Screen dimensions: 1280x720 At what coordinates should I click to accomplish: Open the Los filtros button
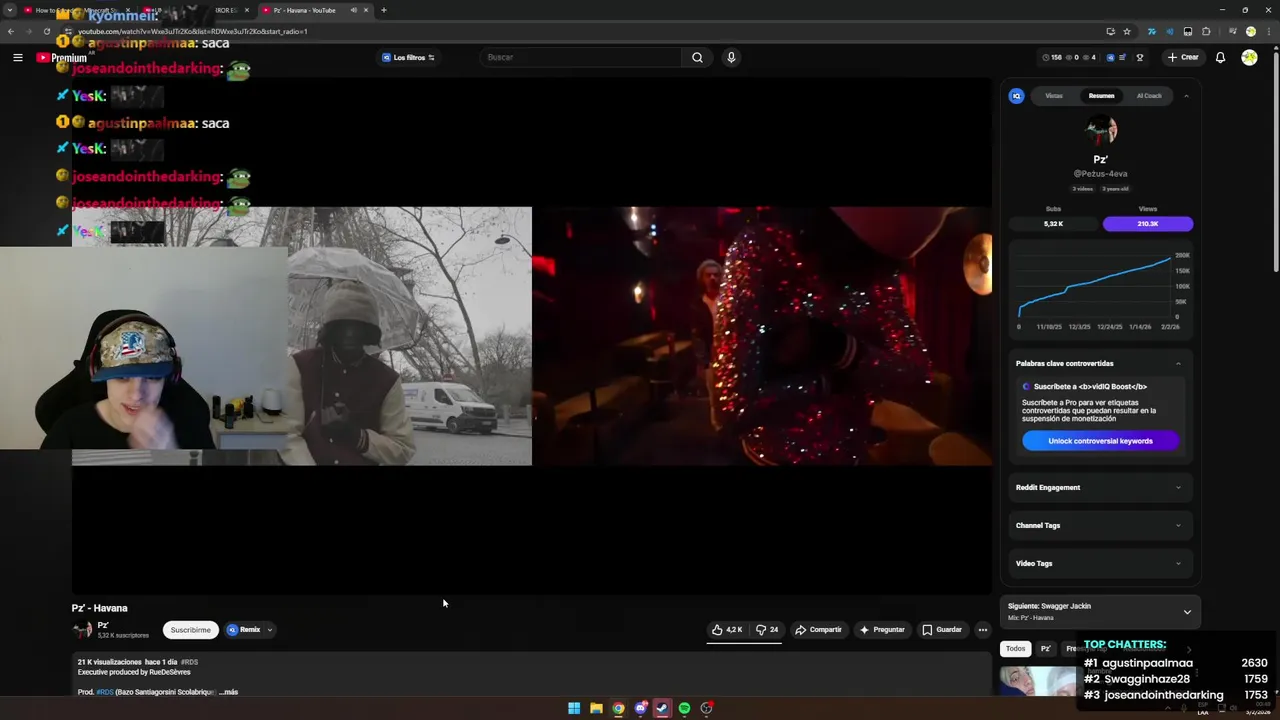tap(408, 57)
